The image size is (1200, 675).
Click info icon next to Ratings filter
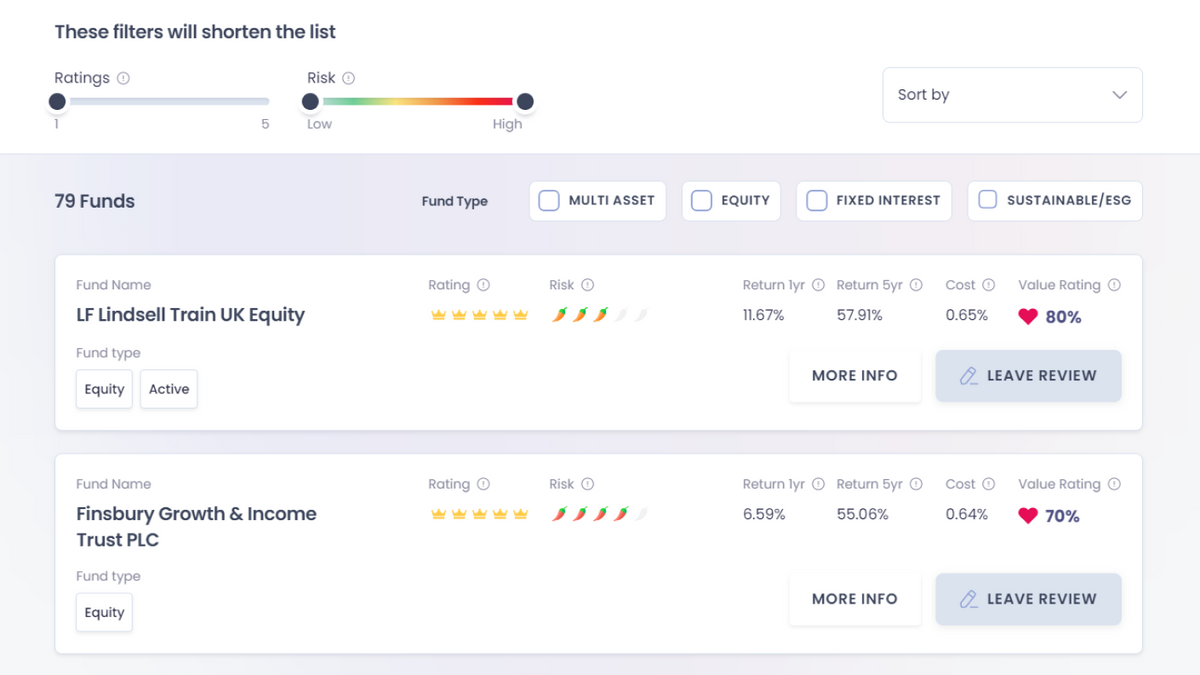tap(124, 78)
